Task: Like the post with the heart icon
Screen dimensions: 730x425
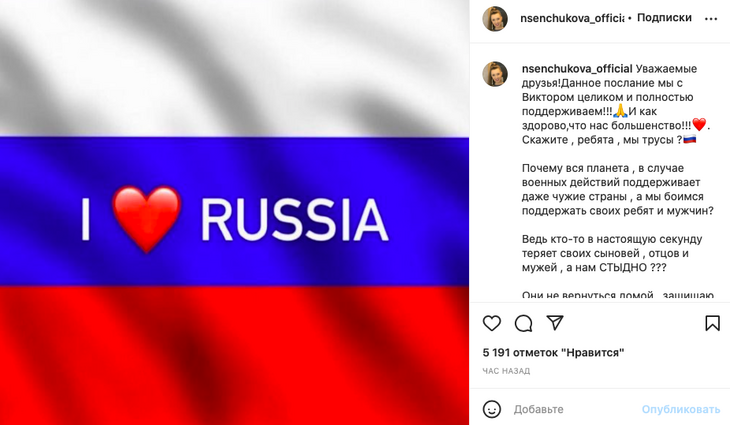Action: (x=492, y=323)
